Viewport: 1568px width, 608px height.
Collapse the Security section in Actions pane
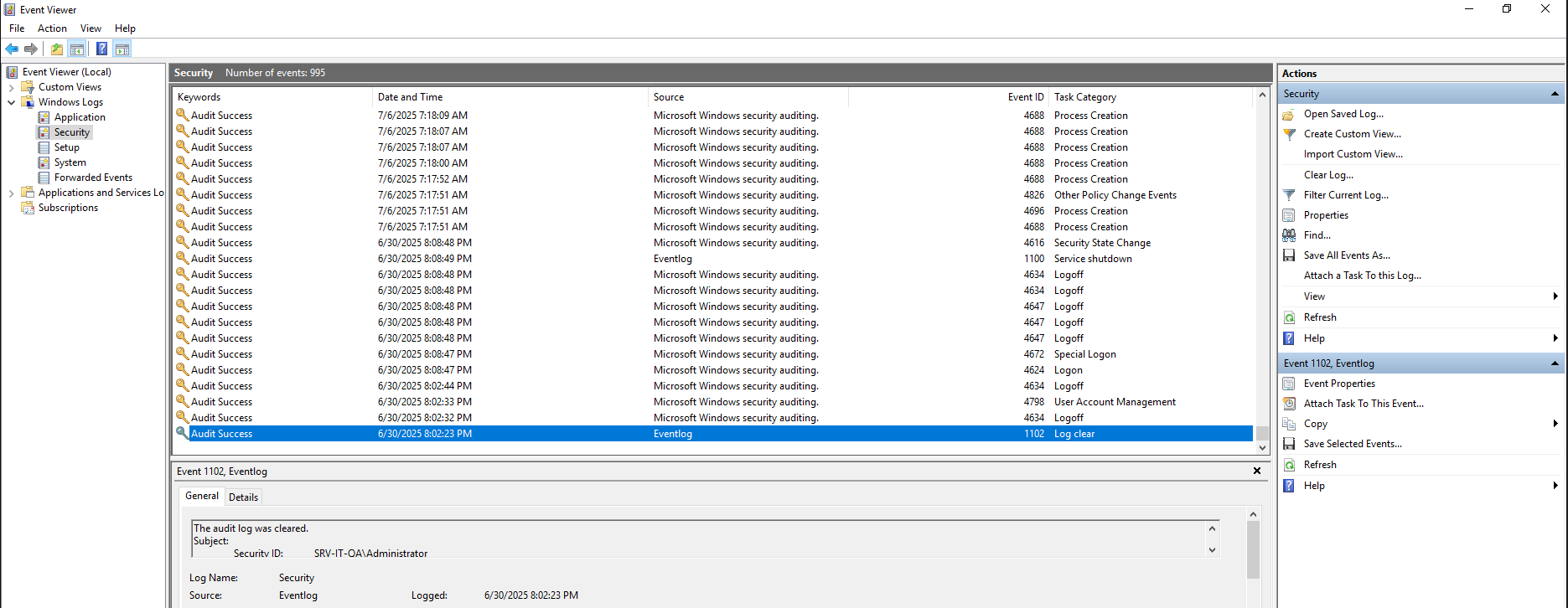[1555, 94]
